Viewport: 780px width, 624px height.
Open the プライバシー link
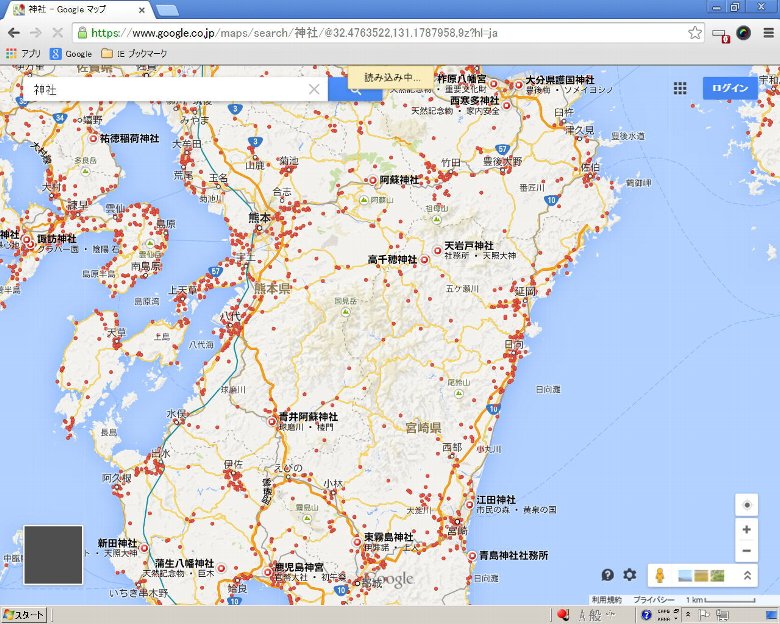(x=653, y=600)
